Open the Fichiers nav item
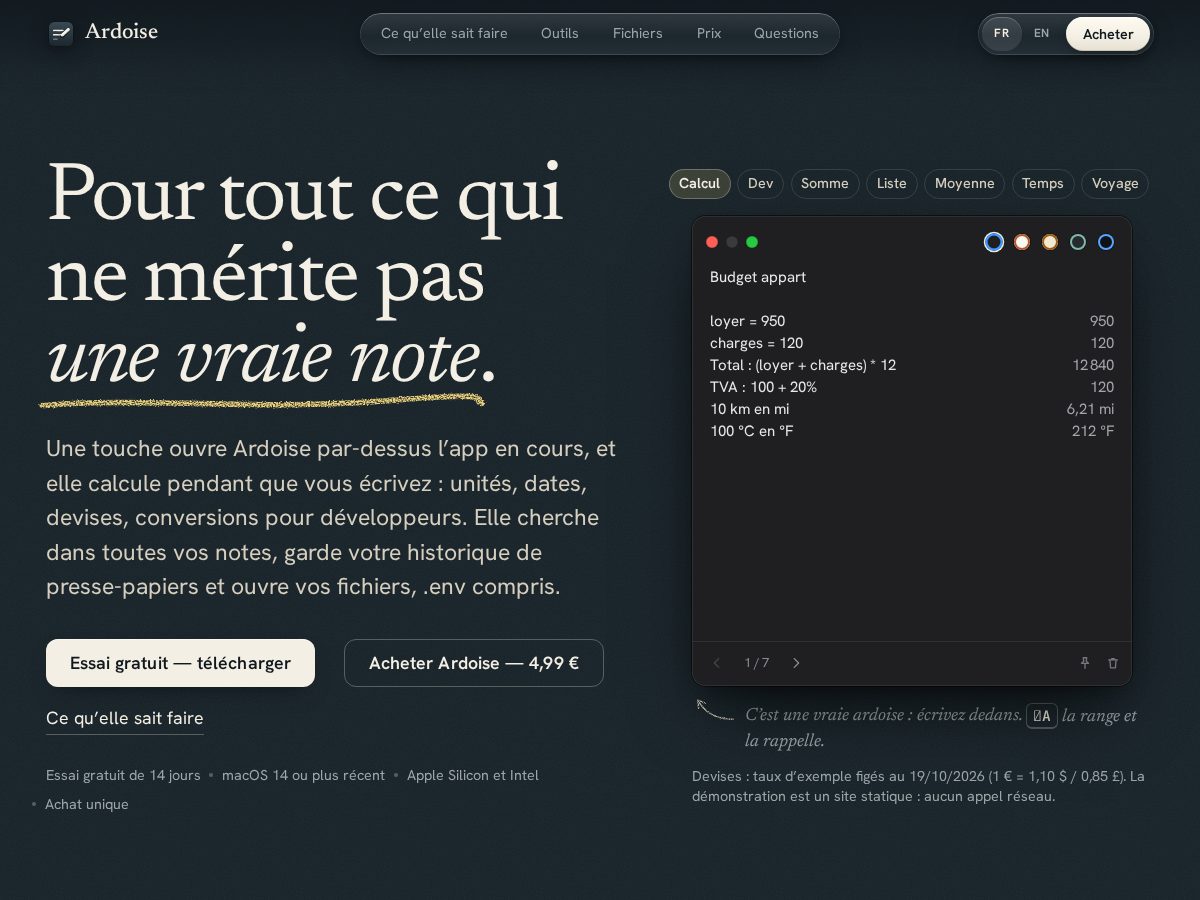Viewport: 1200px width, 900px height. (x=638, y=33)
